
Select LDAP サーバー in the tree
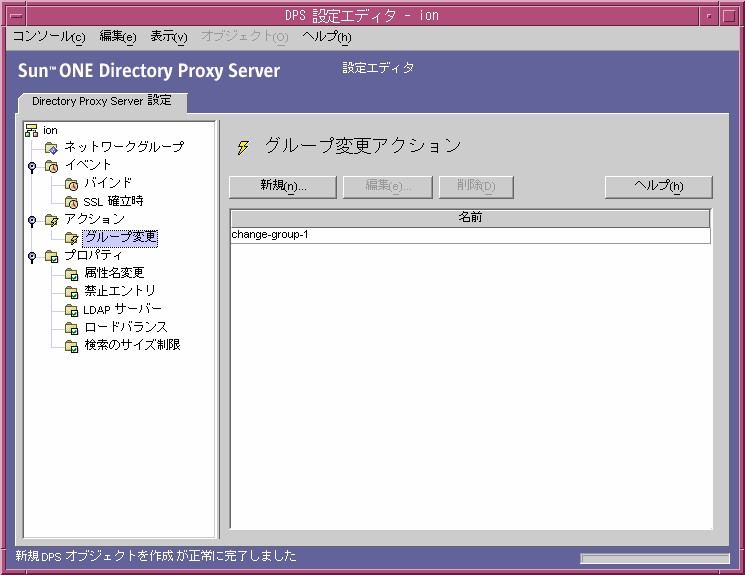tap(123, 309)
